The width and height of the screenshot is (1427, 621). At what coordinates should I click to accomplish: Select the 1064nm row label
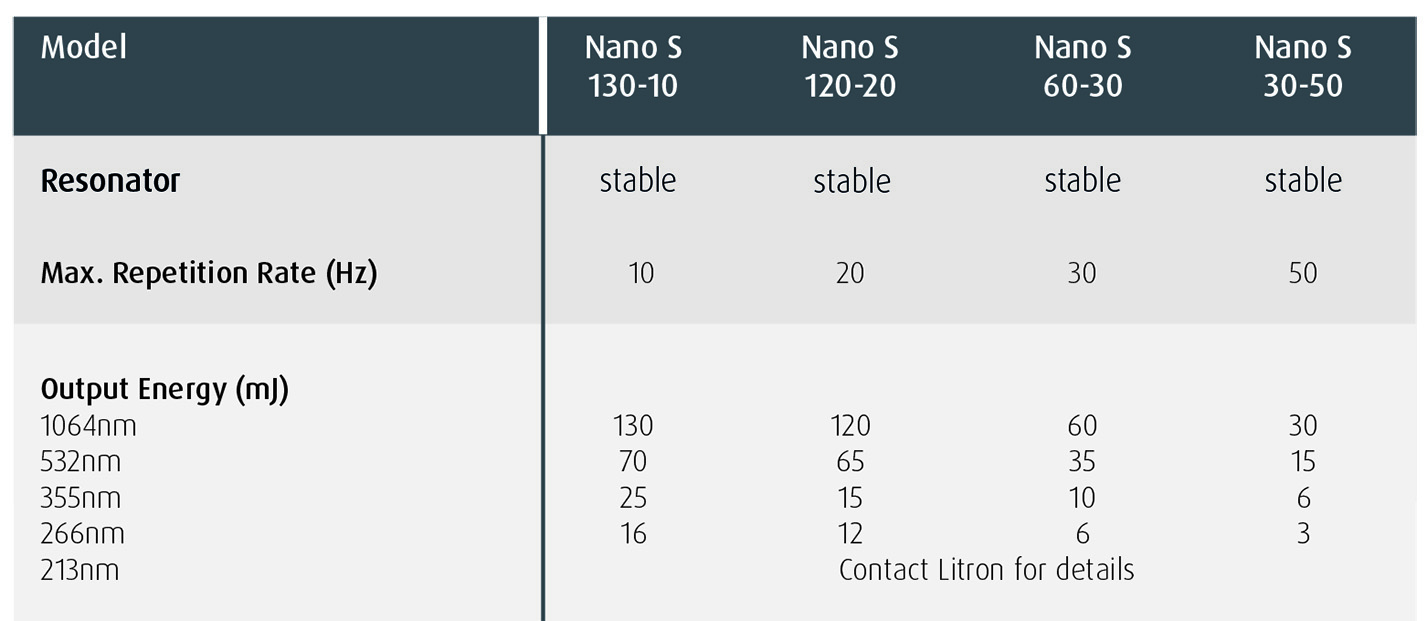pos(88,426)
